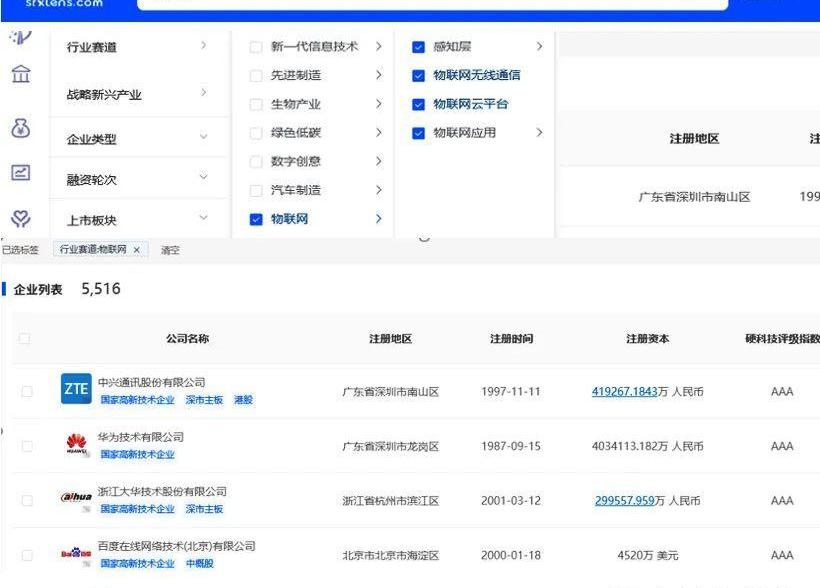Select the 浙江大华 row checkbox

click(27, 501)
